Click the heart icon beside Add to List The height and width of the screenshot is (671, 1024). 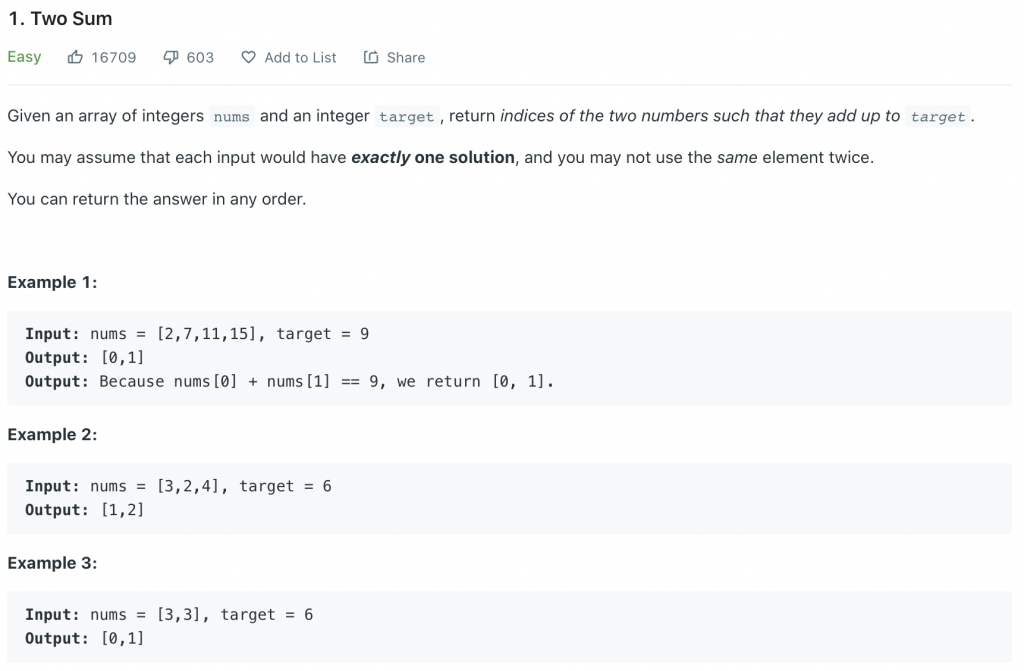pos(249,58)
